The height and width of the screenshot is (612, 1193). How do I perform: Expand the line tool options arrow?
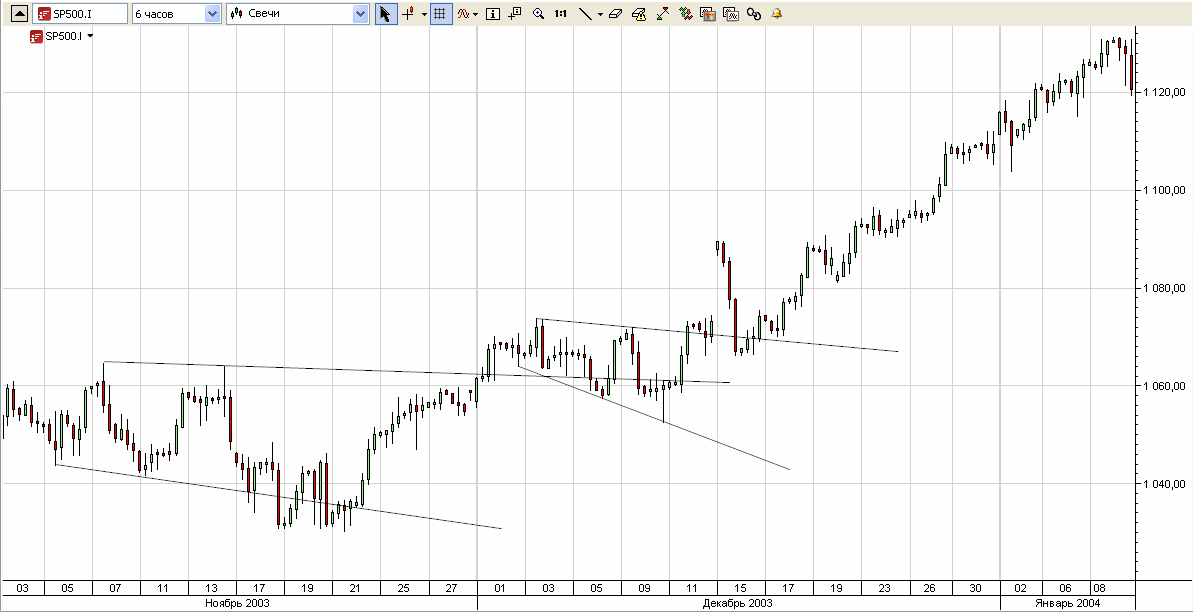click(600, 14)
